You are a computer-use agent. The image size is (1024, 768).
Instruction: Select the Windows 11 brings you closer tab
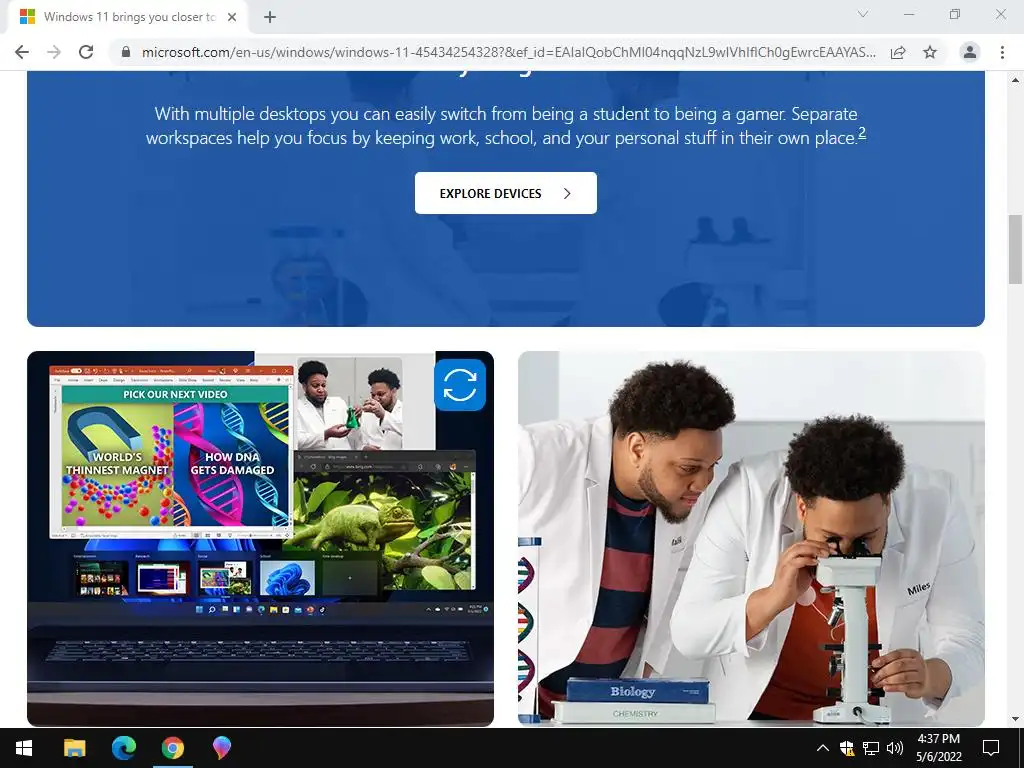pyautogui.click(x=127, y=17)
